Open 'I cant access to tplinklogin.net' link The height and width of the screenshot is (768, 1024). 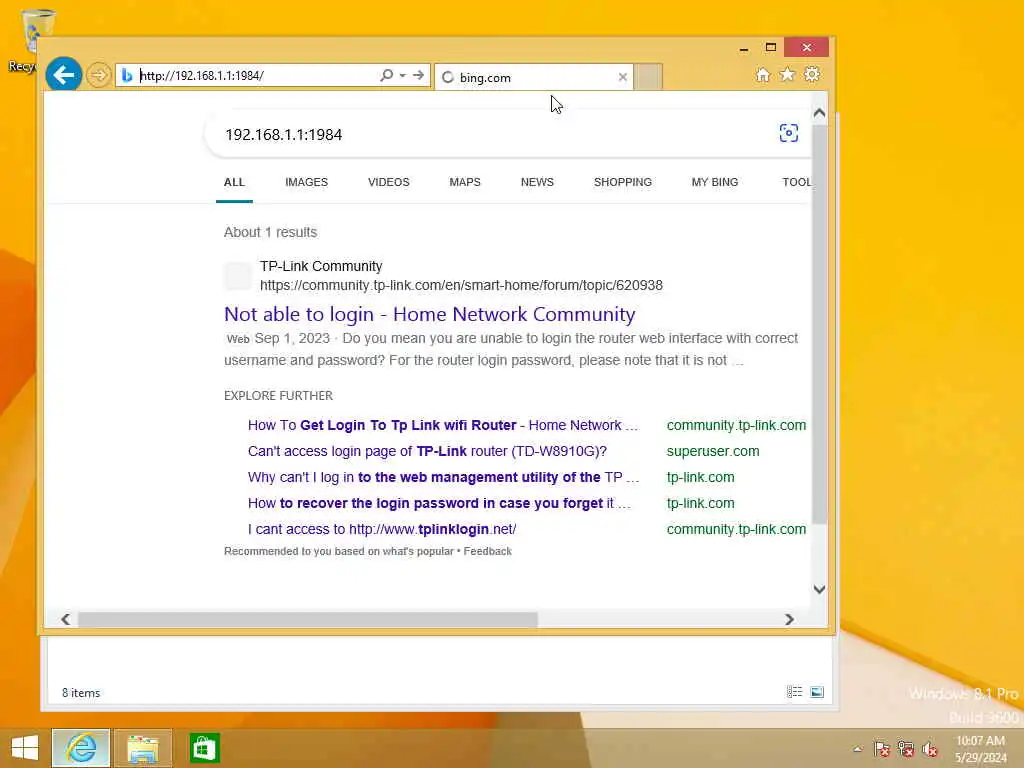pyautogui.click(x=382, y=530)
